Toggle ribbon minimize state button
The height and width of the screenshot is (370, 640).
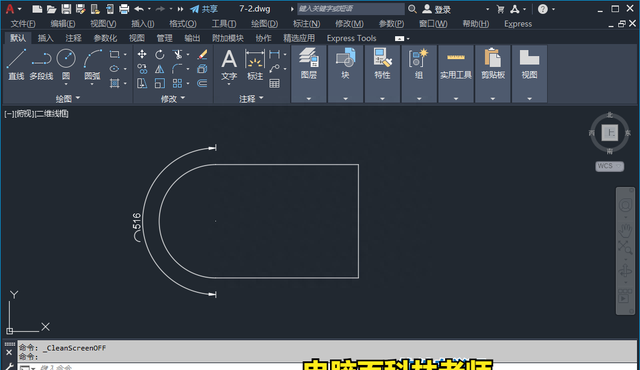400,38
